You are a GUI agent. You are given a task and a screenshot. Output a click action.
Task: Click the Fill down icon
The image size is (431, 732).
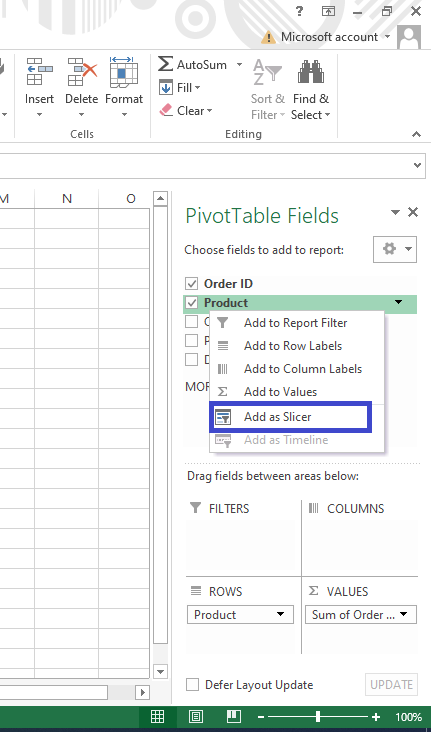point(166,87)
